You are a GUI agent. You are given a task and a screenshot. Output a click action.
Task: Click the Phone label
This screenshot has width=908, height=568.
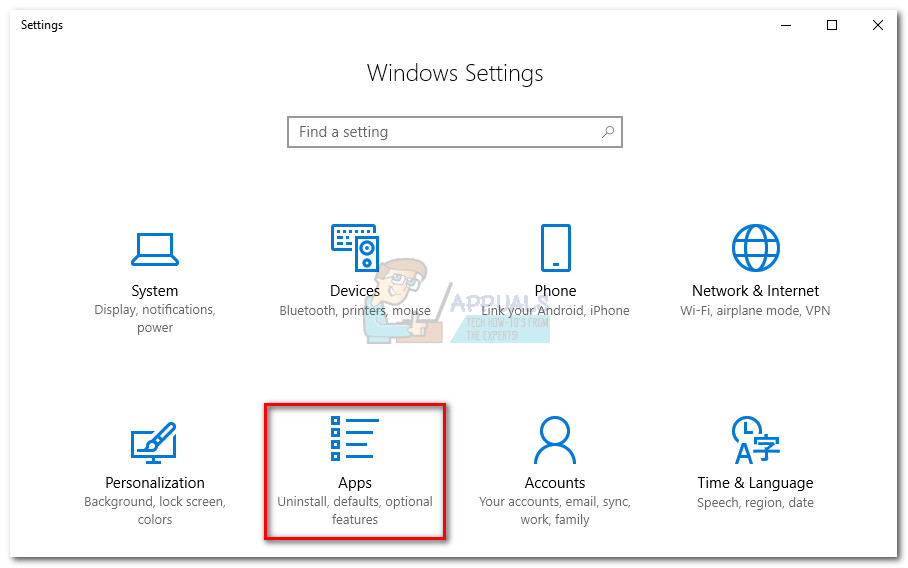tap(555, 291)
